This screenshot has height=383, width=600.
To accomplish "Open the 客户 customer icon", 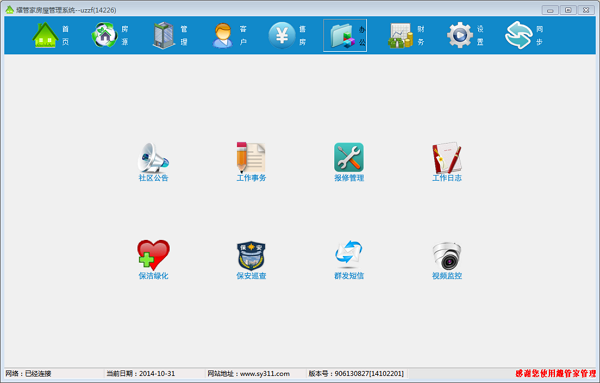I will pyautogui.click(x=223, y=35).
